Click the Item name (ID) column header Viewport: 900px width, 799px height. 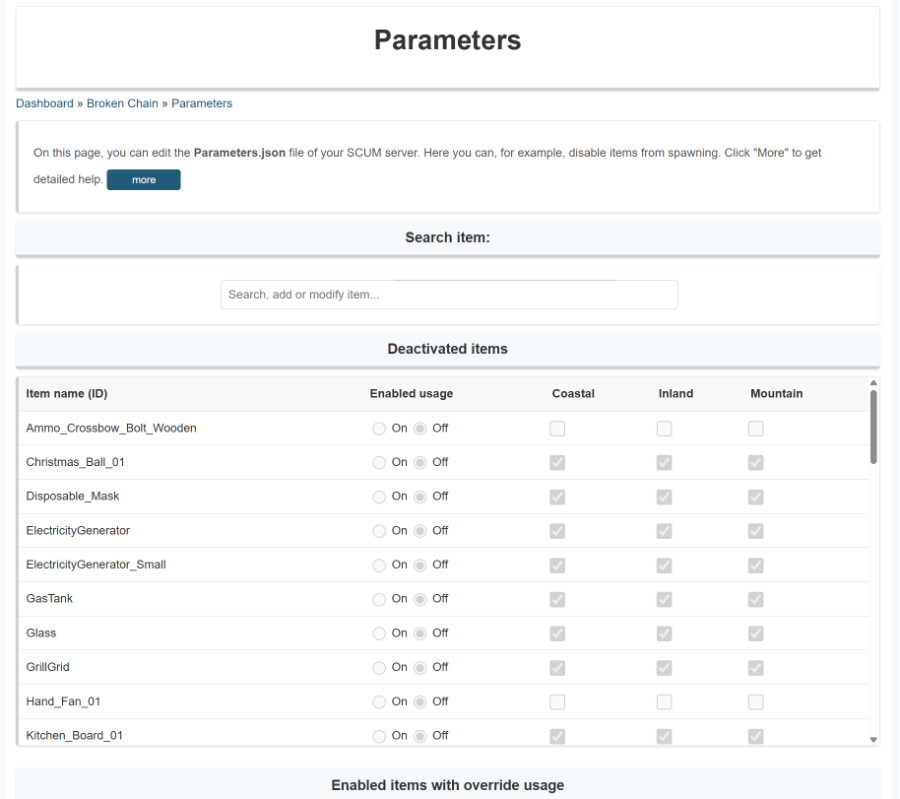(x=66, y=393)
